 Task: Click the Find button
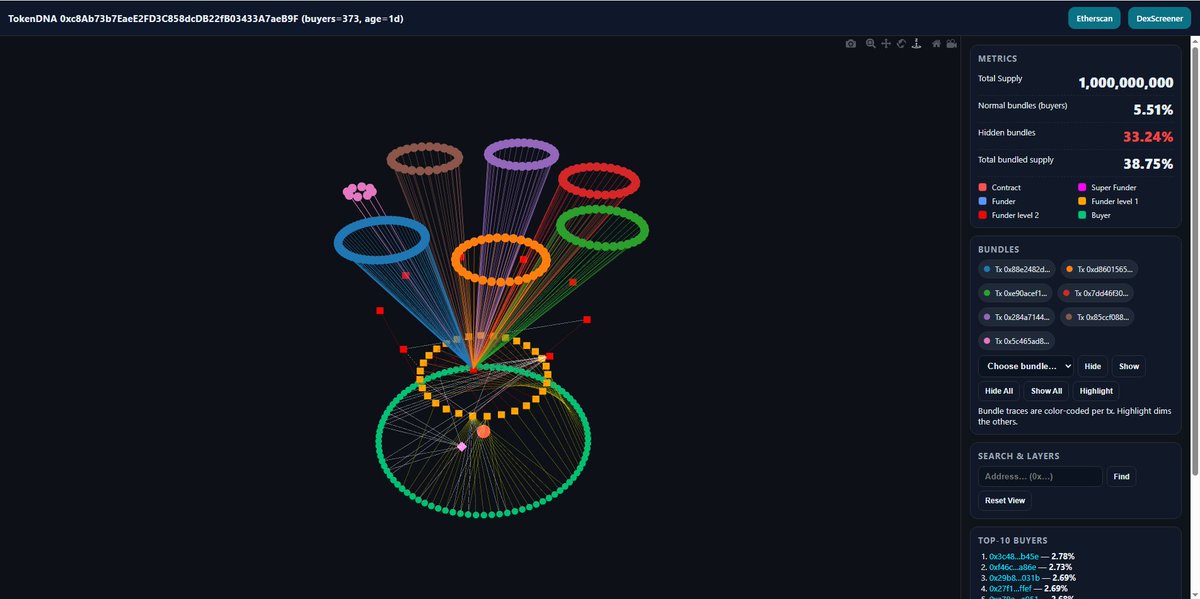tap(1122, 477)
